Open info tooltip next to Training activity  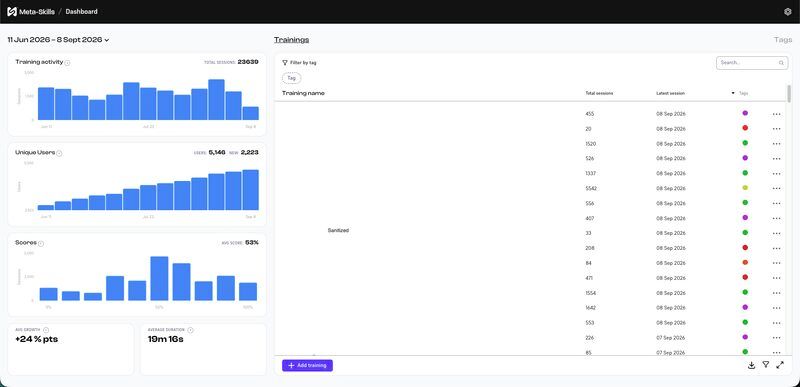67,63
